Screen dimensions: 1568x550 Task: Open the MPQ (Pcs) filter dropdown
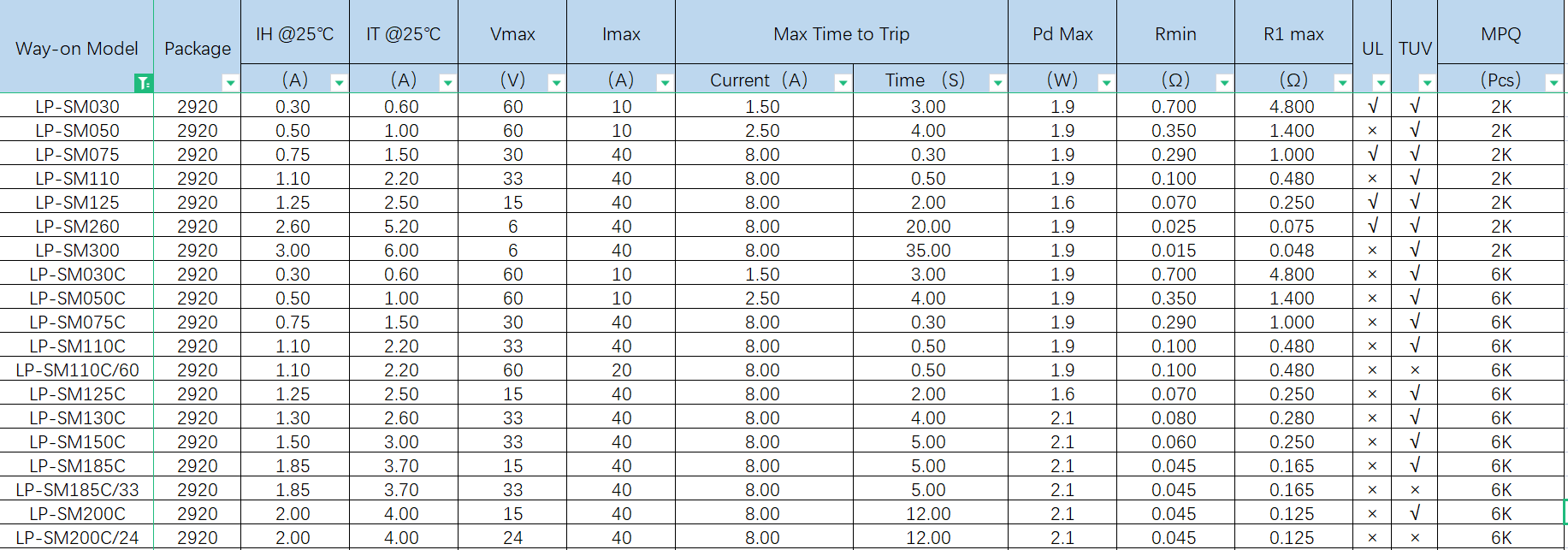(1553, 83)
